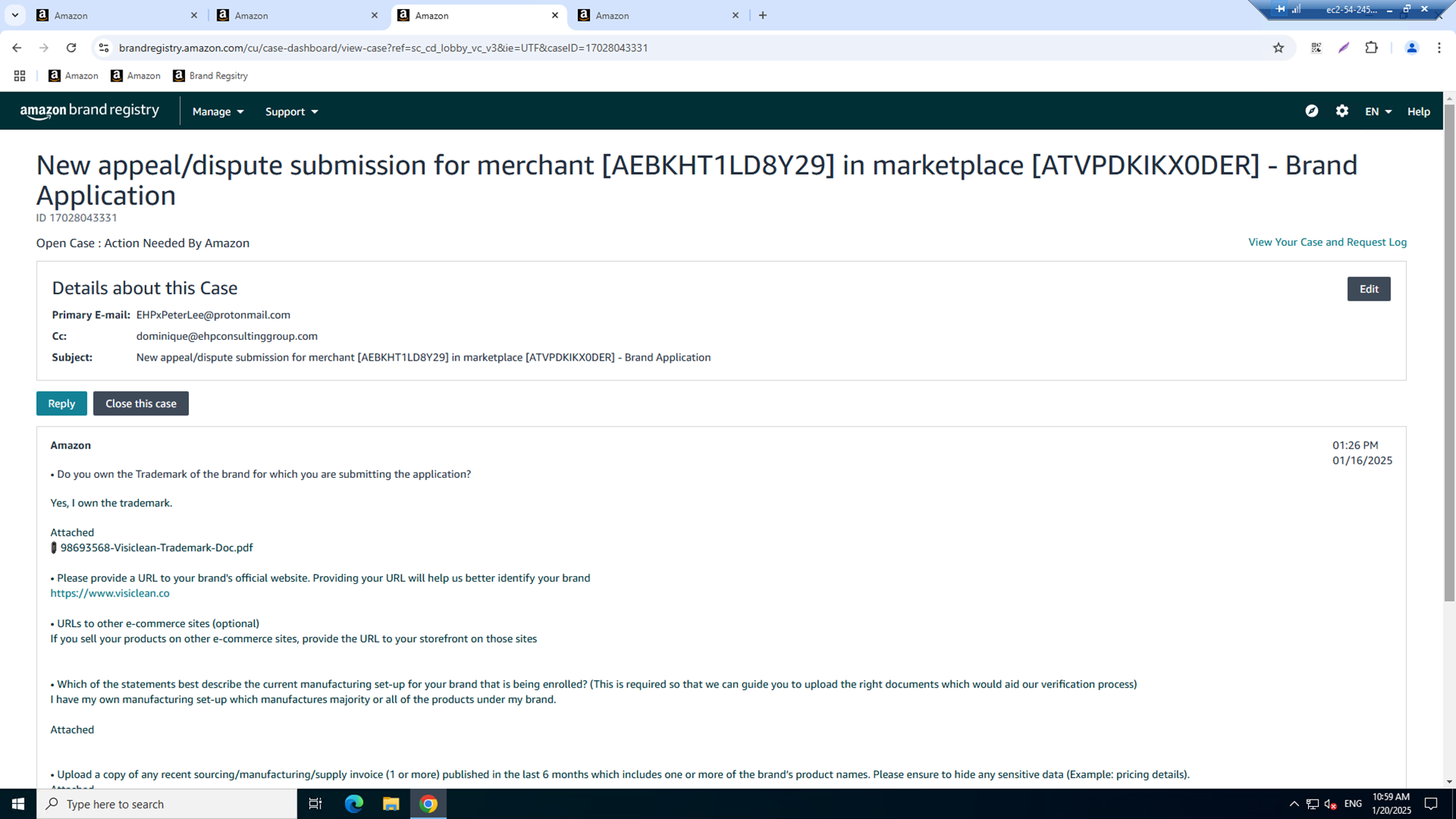Open Microsoft Edge from the taskbar

354,804
